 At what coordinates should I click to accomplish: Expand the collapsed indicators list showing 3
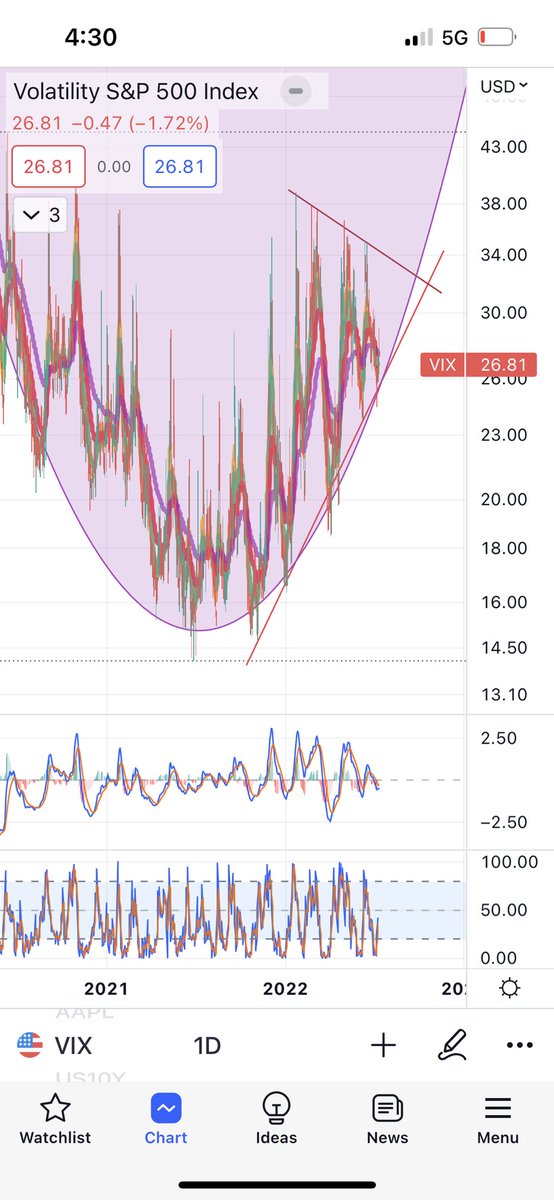coord(41,215)
